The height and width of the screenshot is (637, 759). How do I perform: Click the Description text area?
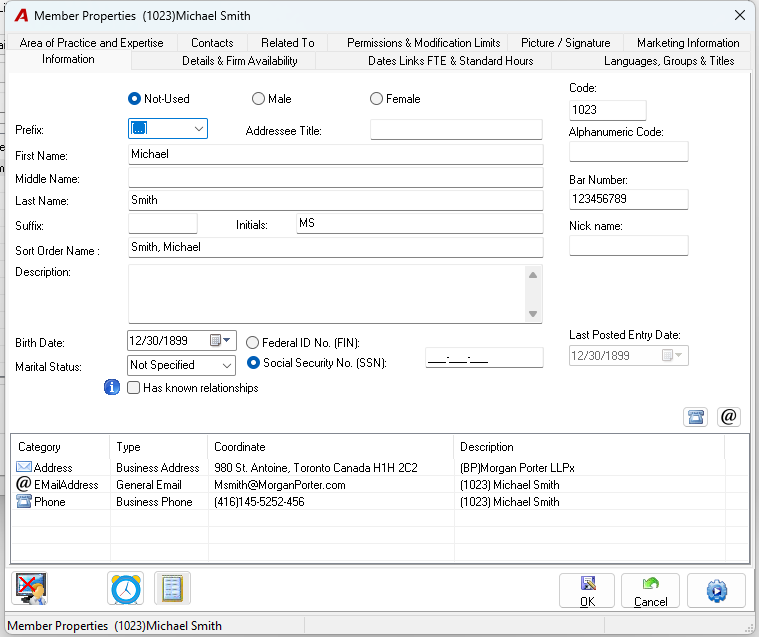pyautogui.click(x=327, y=294)
